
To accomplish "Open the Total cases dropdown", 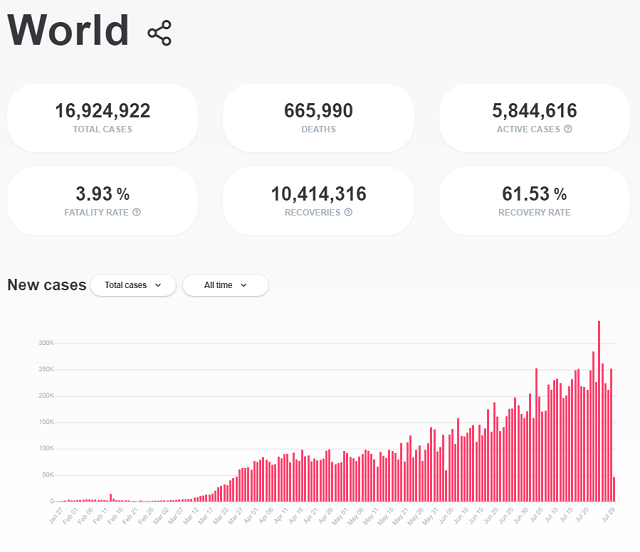I will pos(133,285).
